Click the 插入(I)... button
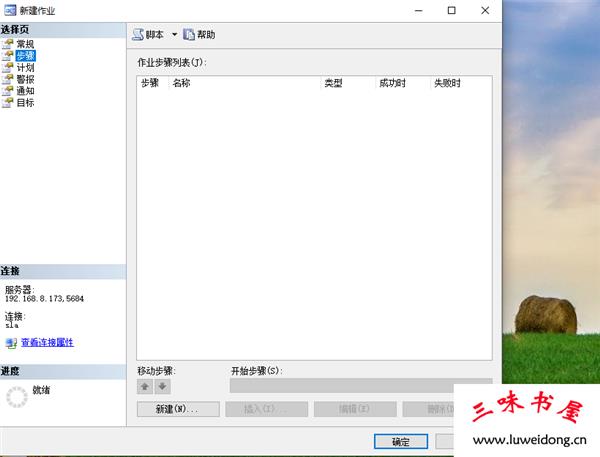600x457 pixels. (264, 409)
